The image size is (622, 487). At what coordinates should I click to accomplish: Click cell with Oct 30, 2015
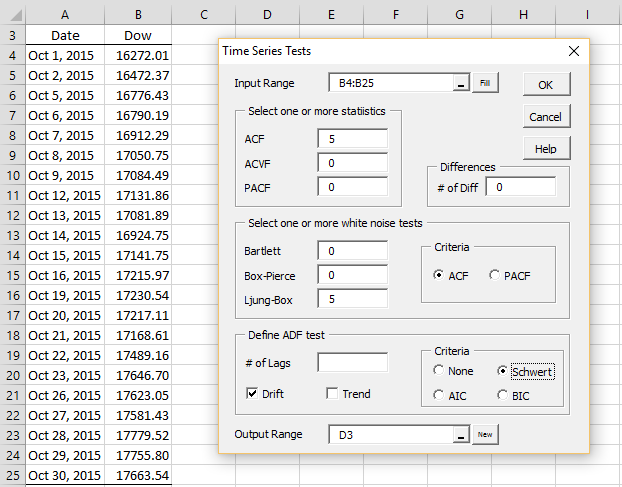65,475
